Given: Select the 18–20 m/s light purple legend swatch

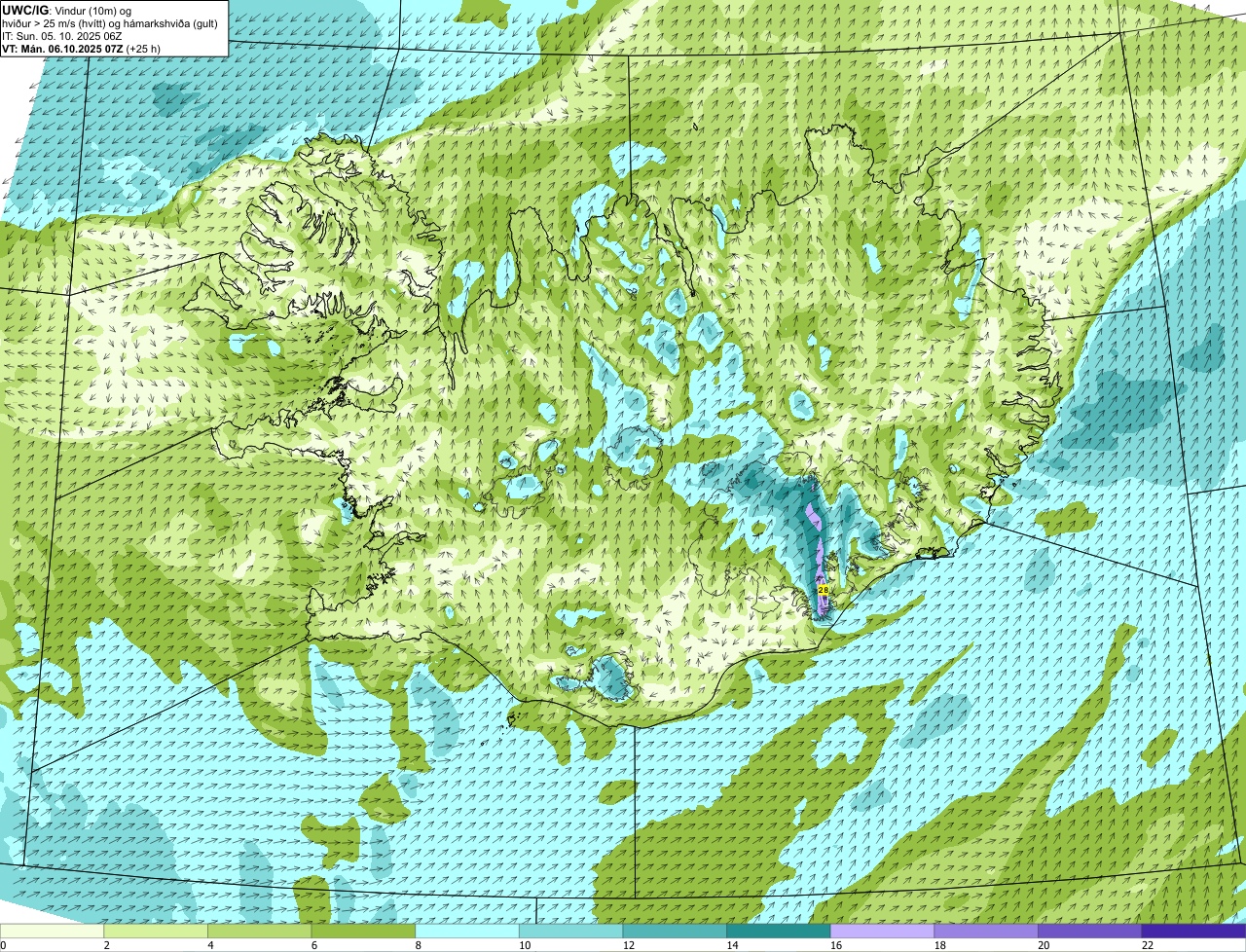Looking at the screenshot, I should 986,931.
